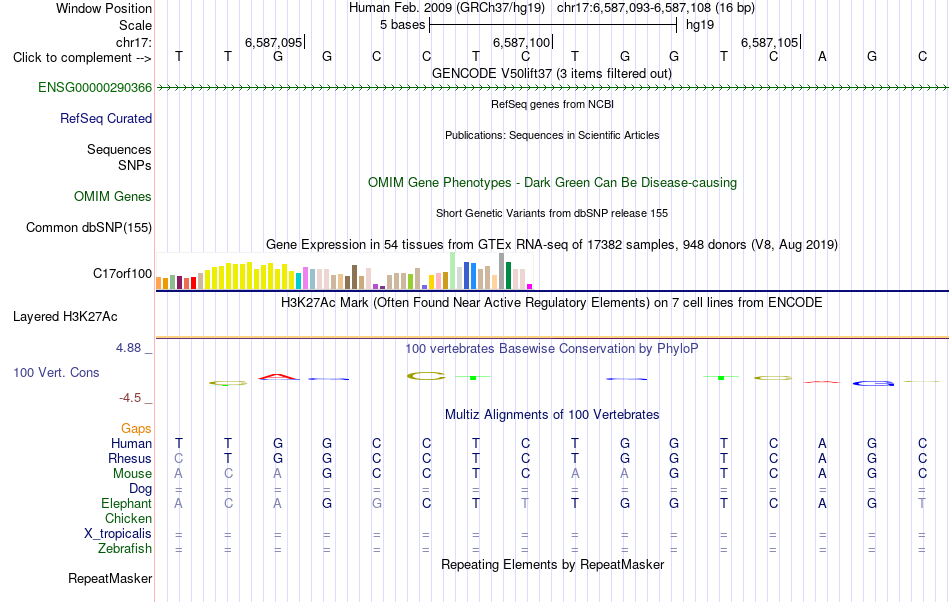Open the RefSeq Curated track label
The image size is (950, 602).
106,119
